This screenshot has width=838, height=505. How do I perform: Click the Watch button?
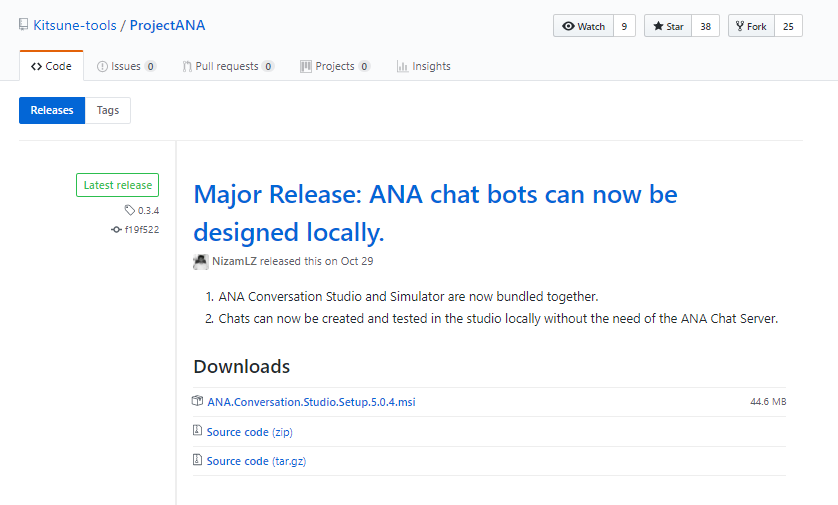click(x=583, y=26)
